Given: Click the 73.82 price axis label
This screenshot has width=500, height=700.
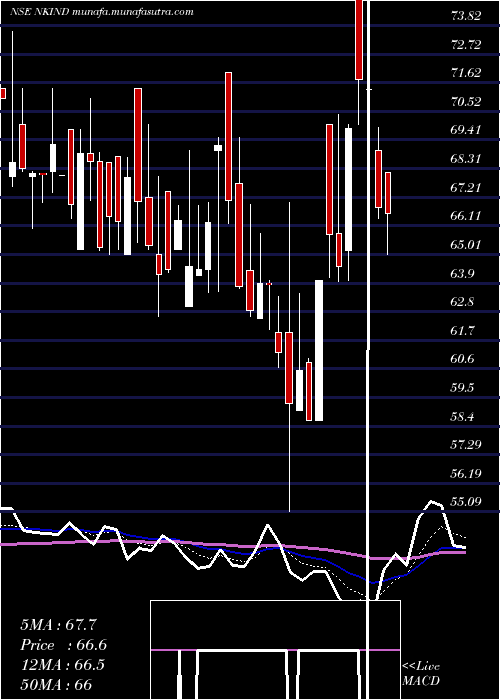Looking at the screenshot, I should tap(466, 16).
